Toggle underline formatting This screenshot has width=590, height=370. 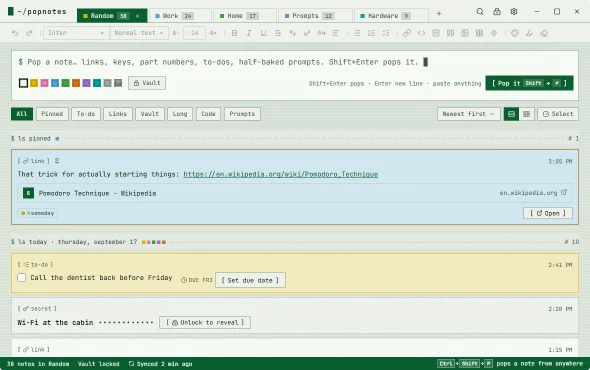pyautogui.click(x=263, y=33)
